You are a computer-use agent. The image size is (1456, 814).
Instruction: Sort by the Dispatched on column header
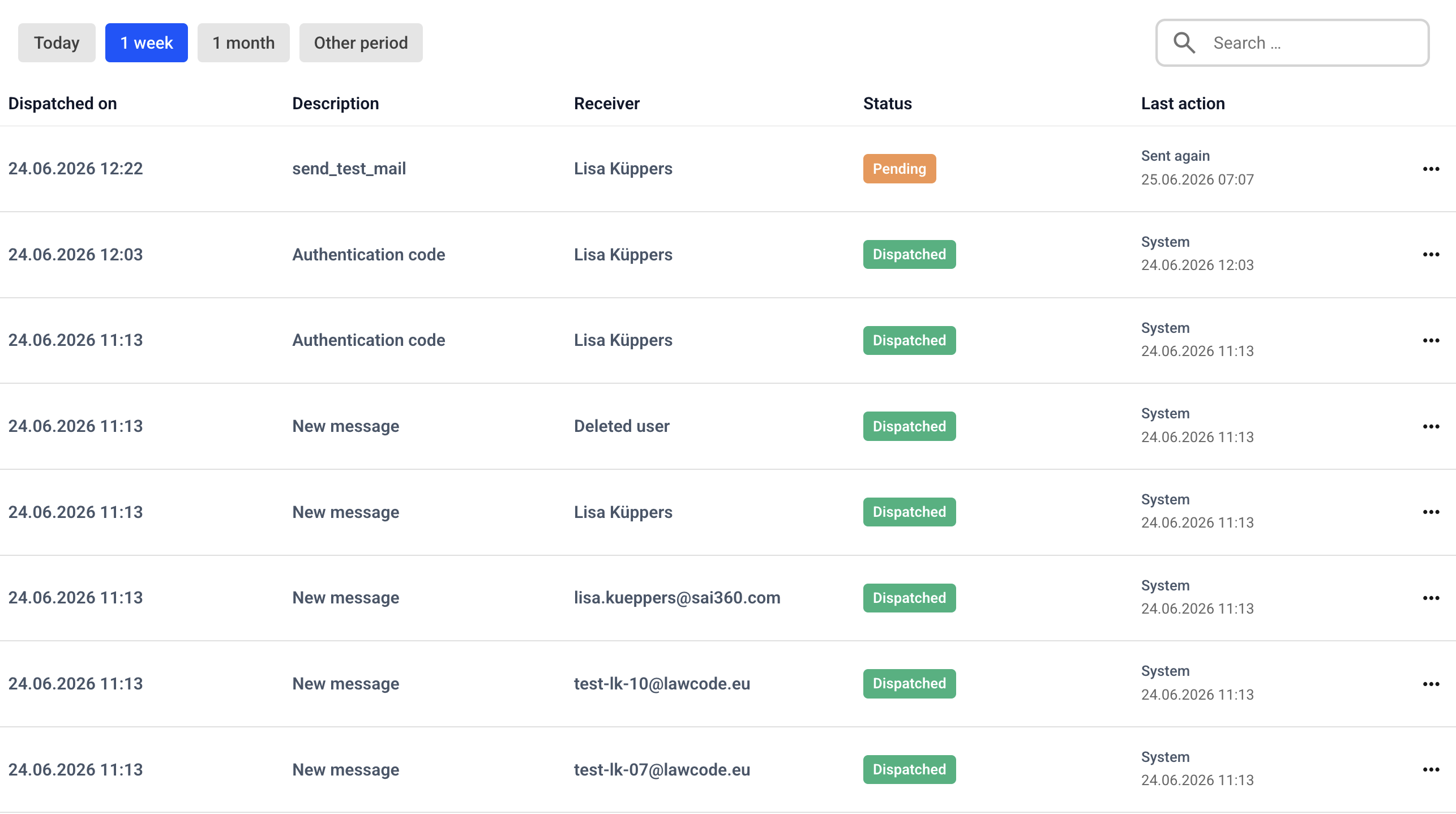coord(63,104)
